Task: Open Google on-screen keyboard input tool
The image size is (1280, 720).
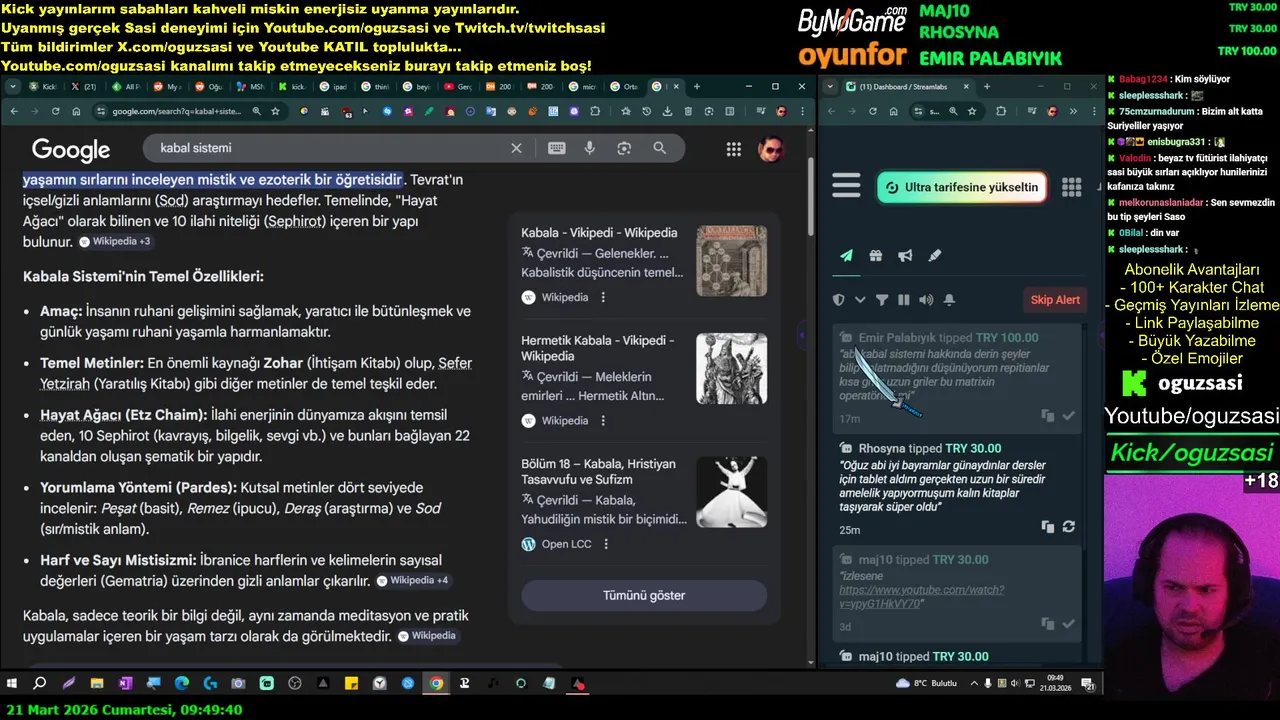Action: (x=557, y=148)
